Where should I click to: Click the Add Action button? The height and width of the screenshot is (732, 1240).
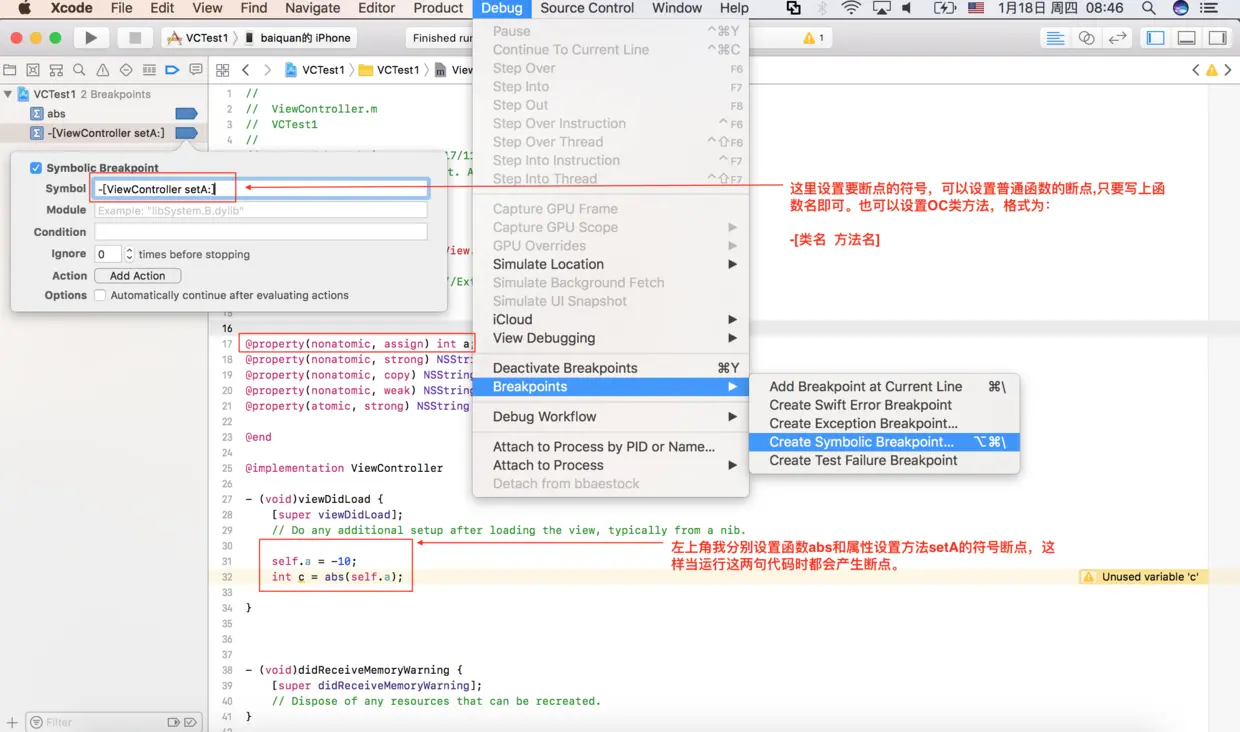pyautogui.click(x=137, y=276)
